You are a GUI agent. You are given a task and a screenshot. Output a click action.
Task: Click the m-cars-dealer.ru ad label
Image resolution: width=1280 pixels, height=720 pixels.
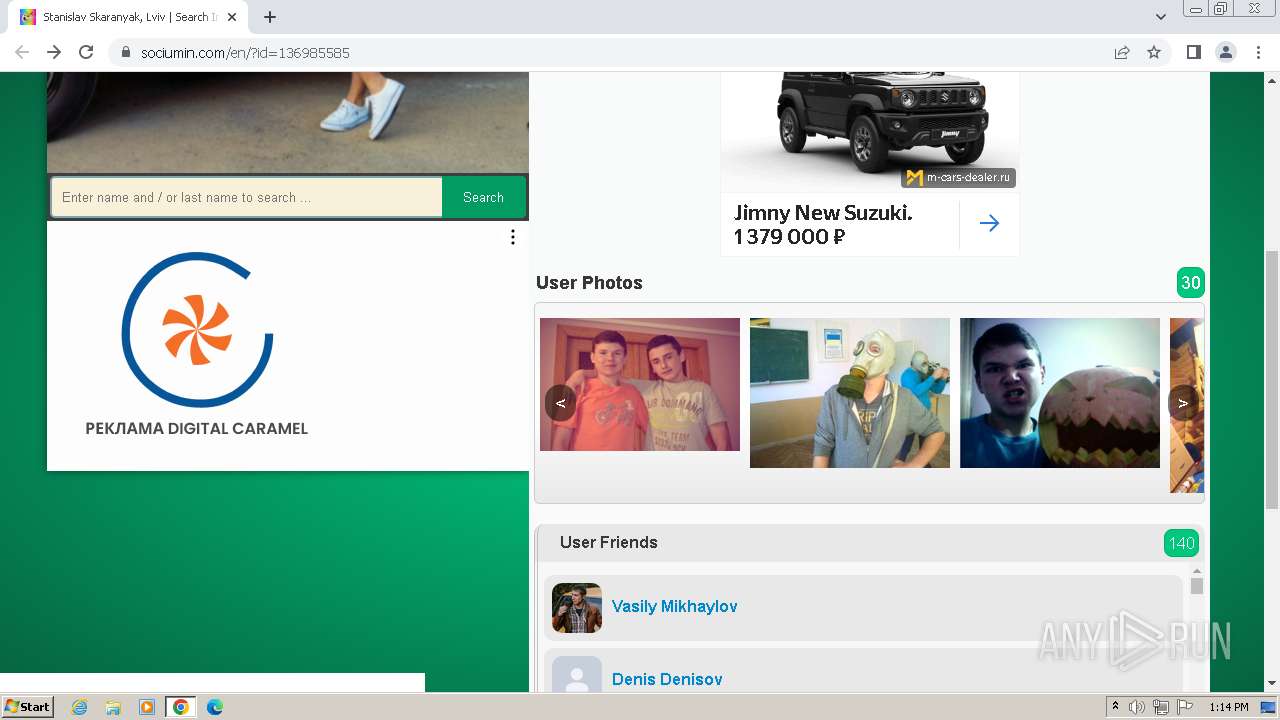click(959, 177)
